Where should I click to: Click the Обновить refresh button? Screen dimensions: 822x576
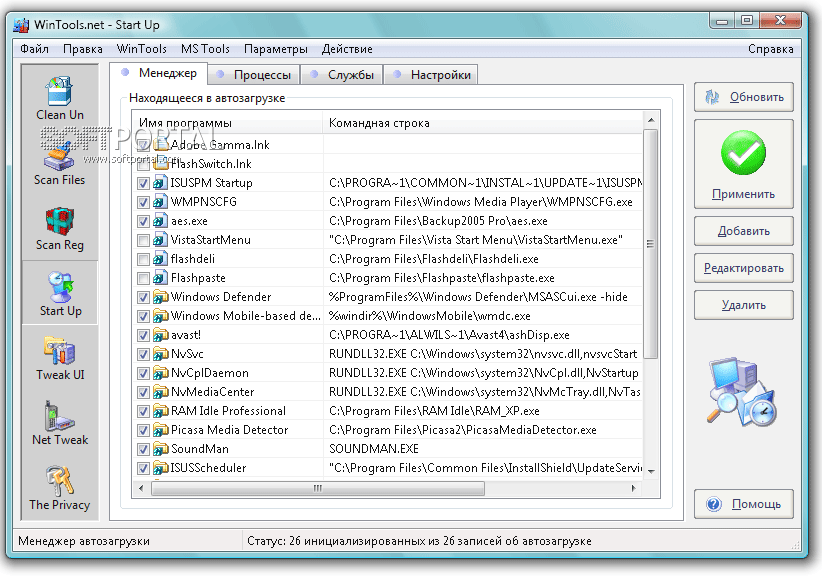pyautogui.click(x=743, y=97)
